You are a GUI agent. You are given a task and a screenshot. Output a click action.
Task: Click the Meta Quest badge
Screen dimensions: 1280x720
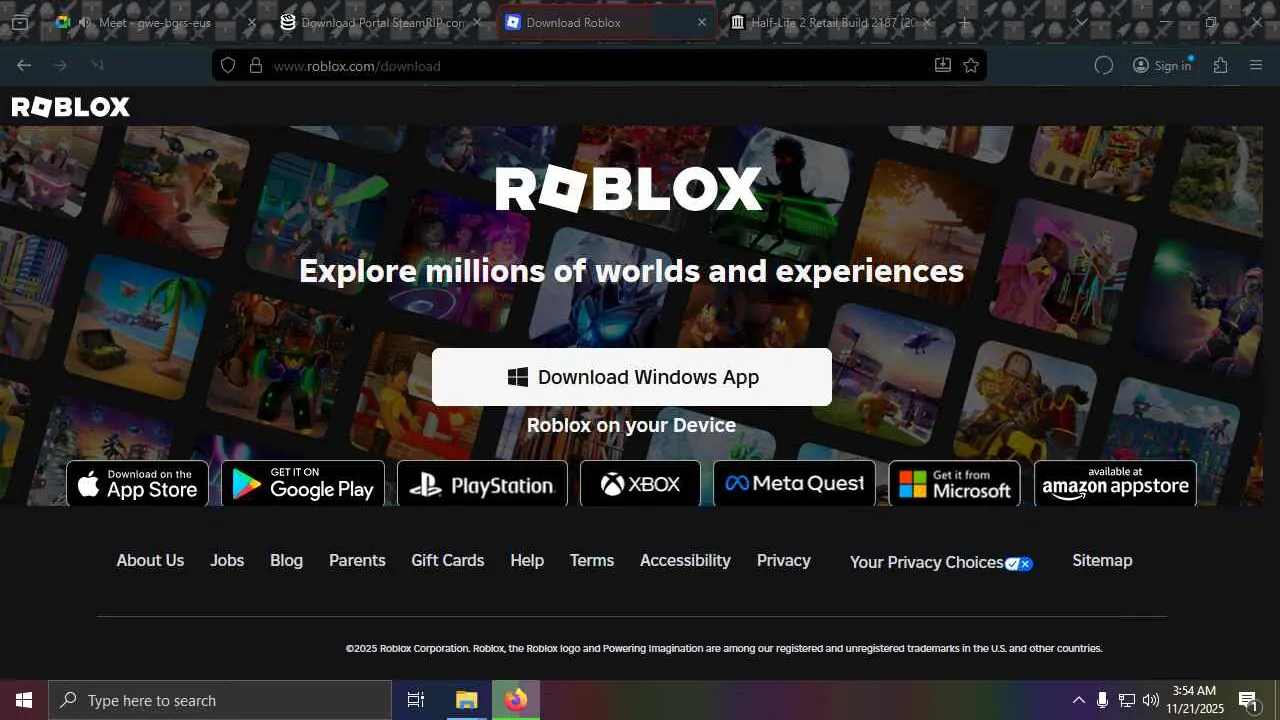click(794, 484)
